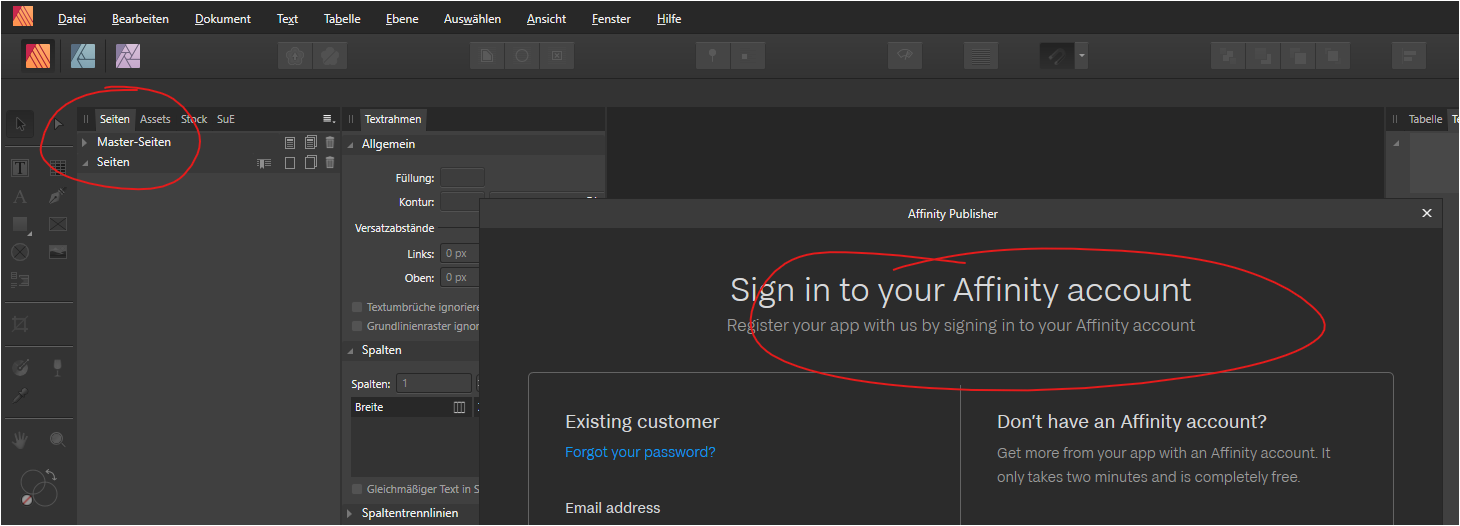1460x526 pixels.
Task: Select the Picture Frame Ellipse tool
Action: 20,252
